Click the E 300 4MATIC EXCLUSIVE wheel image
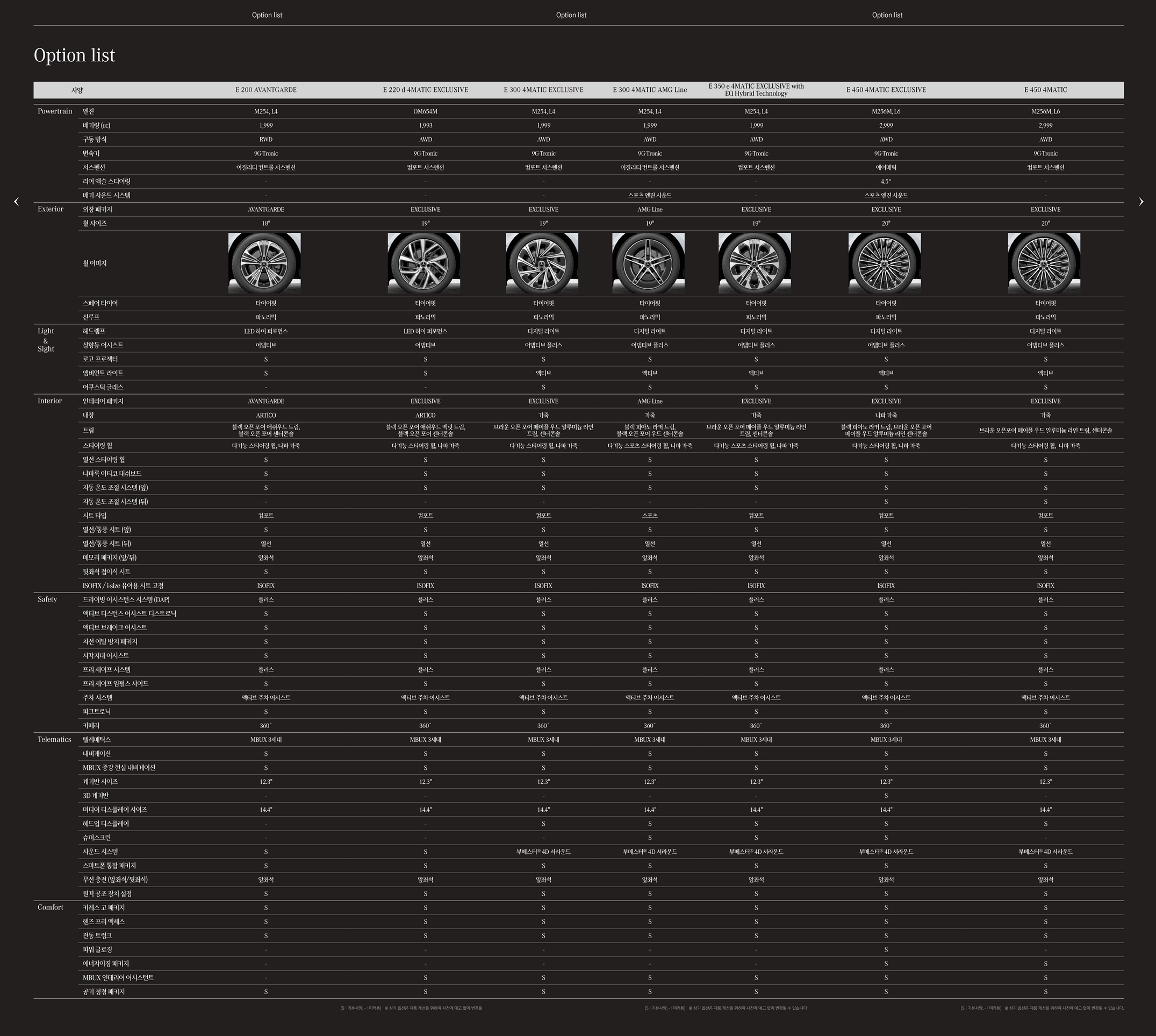Viewport: 1156px width, 1036px height. point(542,263)
